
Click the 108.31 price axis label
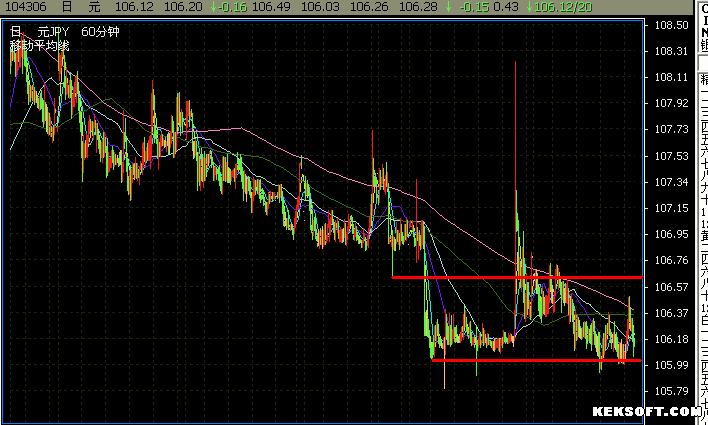pos(671,51)
